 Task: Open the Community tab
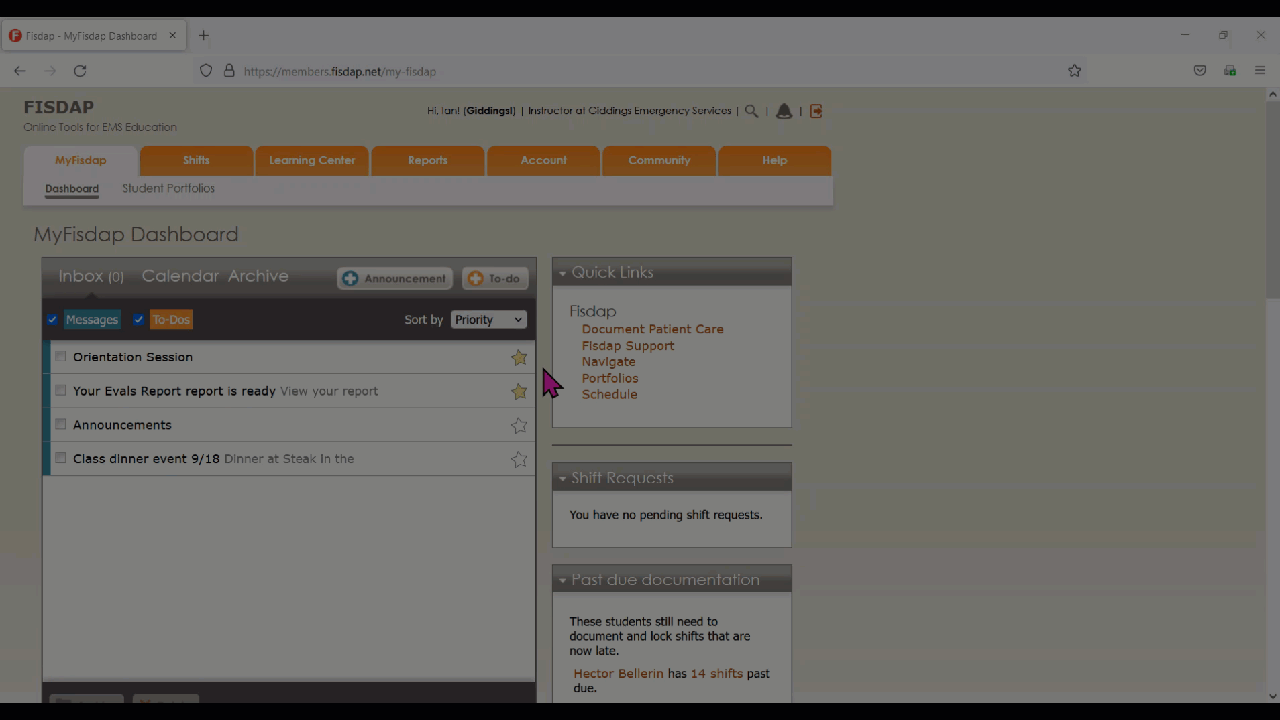[659, 160]
